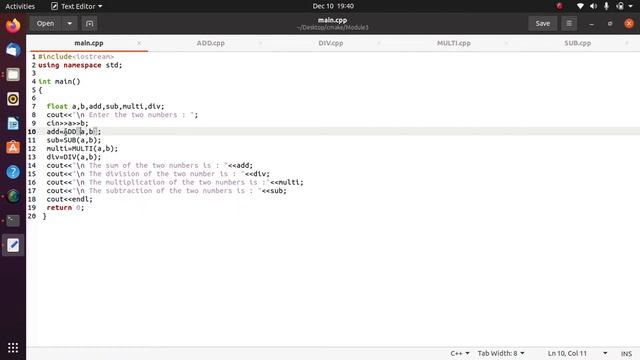
Task: Open the Help icon in the dock
Action: point(13,172)
